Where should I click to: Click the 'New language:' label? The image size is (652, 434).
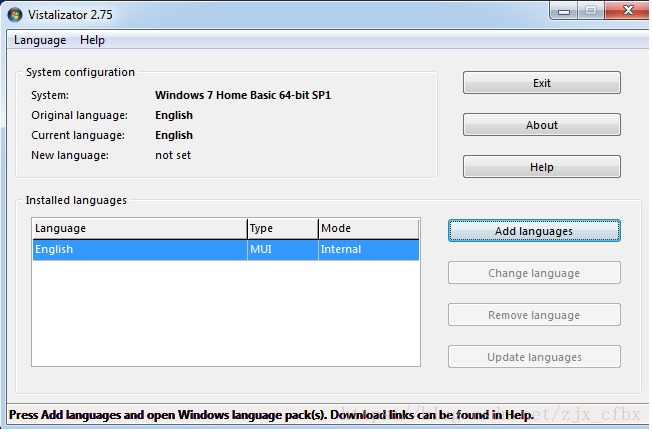click(70, 155)
